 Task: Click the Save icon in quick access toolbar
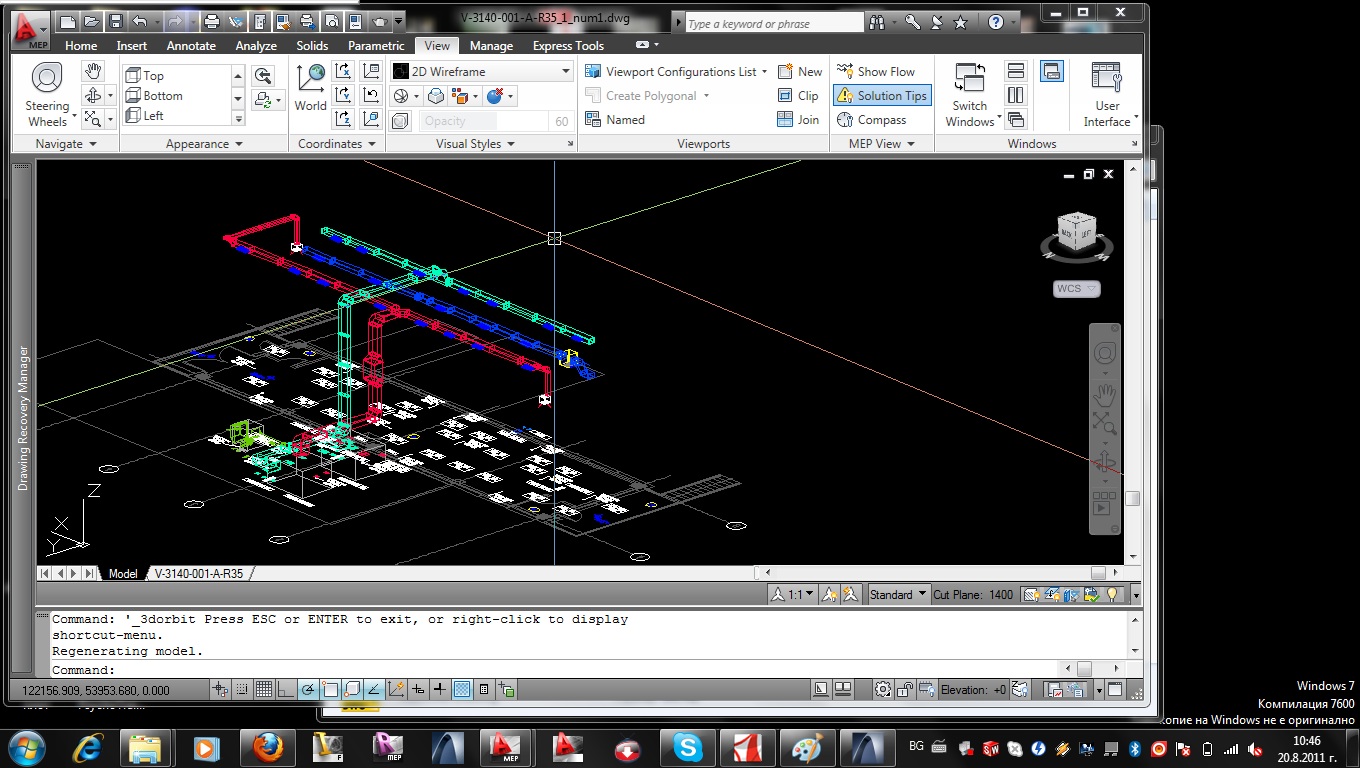pyautogui.click(x=116, y=21)
